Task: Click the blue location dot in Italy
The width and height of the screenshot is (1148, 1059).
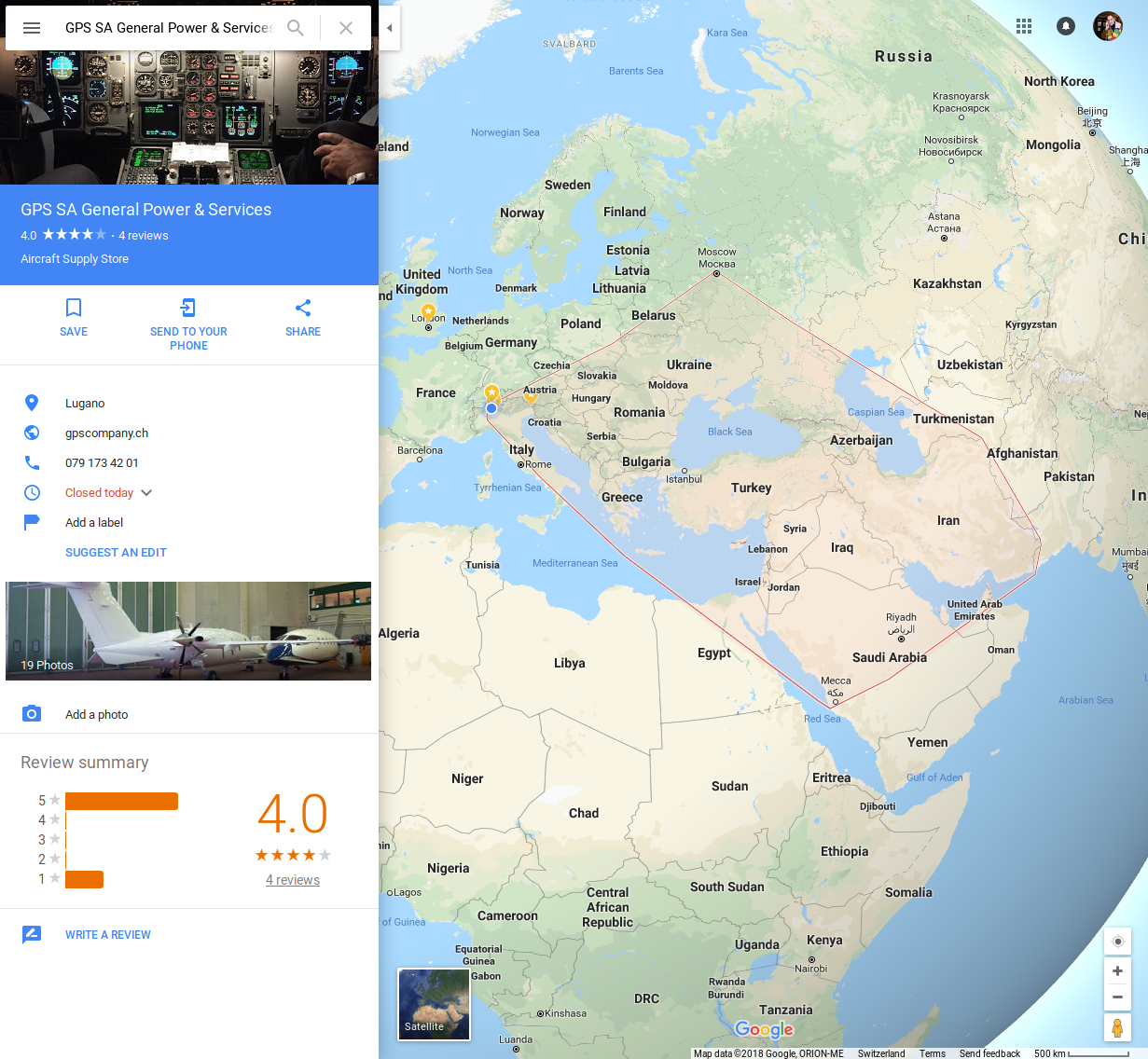Action: (x=491, y=408)
